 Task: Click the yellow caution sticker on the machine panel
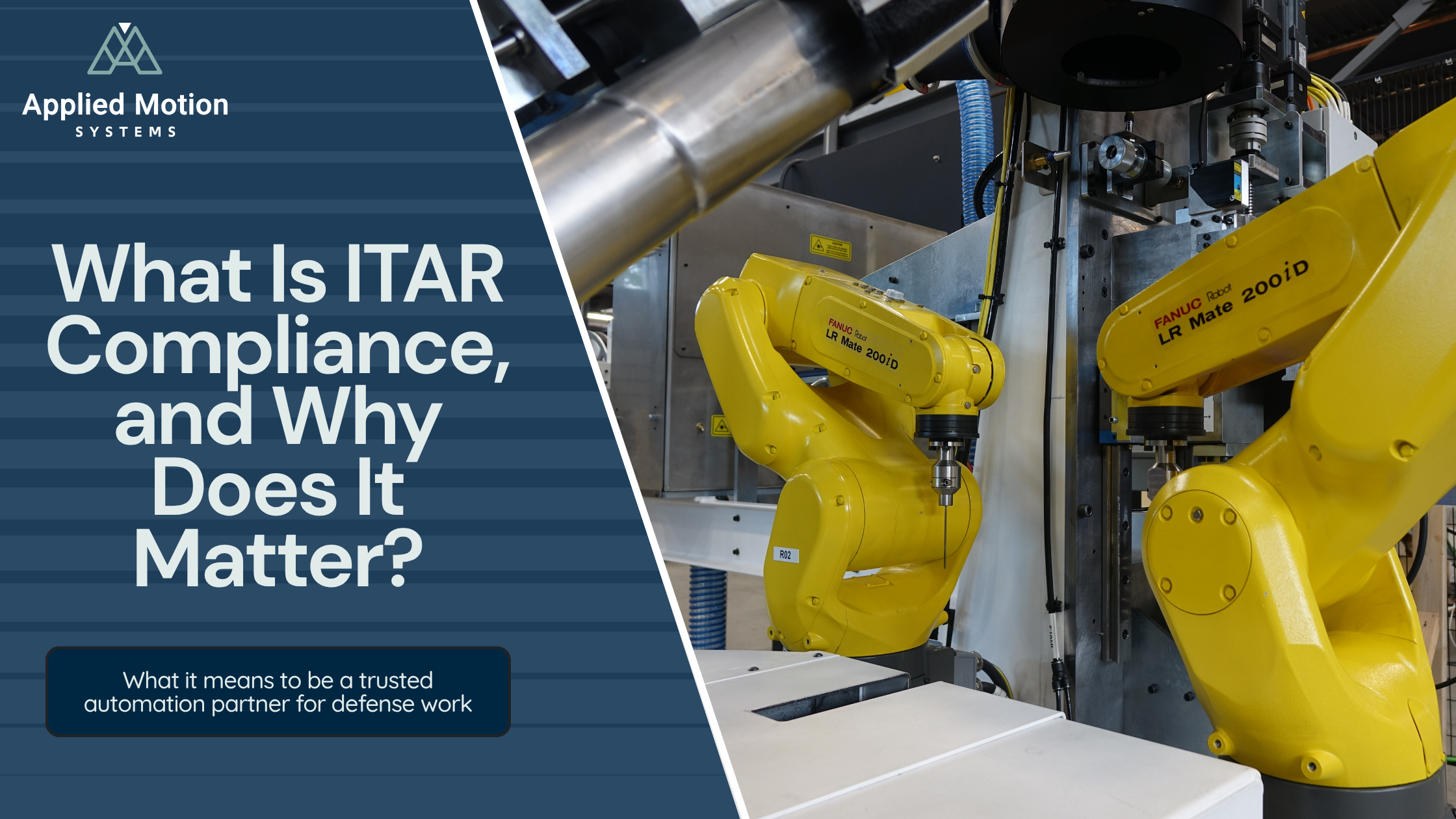click(830, 247)
